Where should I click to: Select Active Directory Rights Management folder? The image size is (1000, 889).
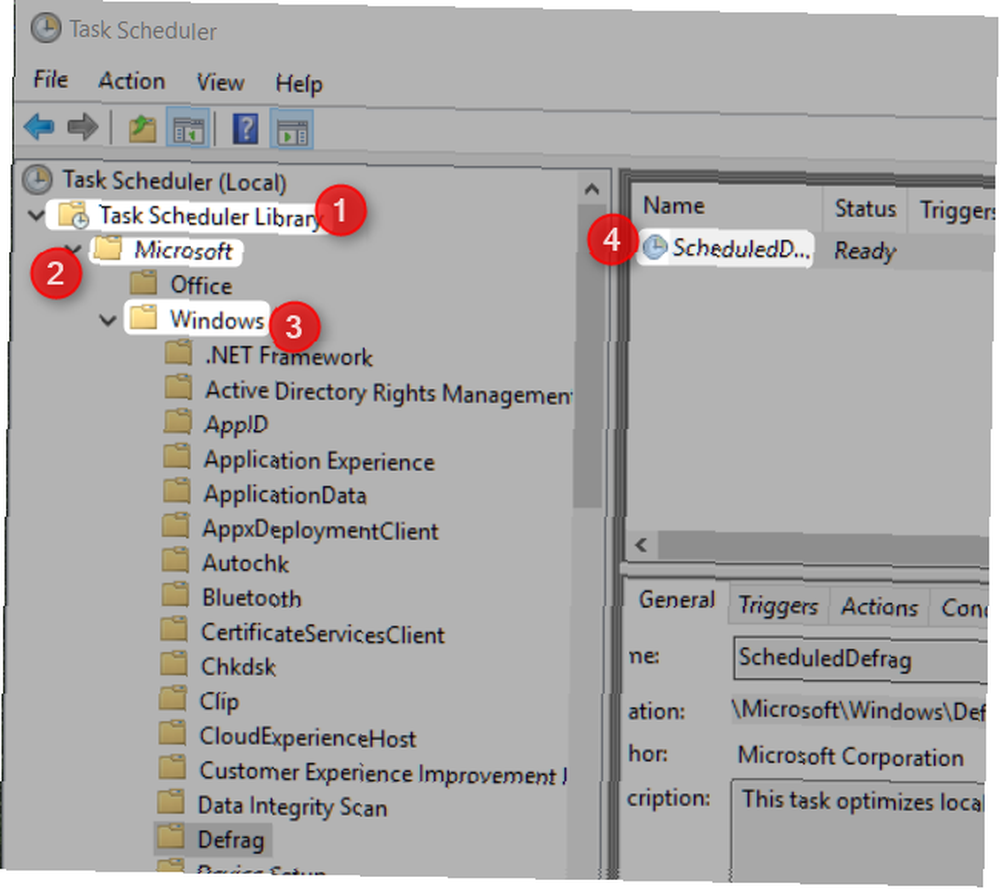pyautogui.click(x=388, y=392)
